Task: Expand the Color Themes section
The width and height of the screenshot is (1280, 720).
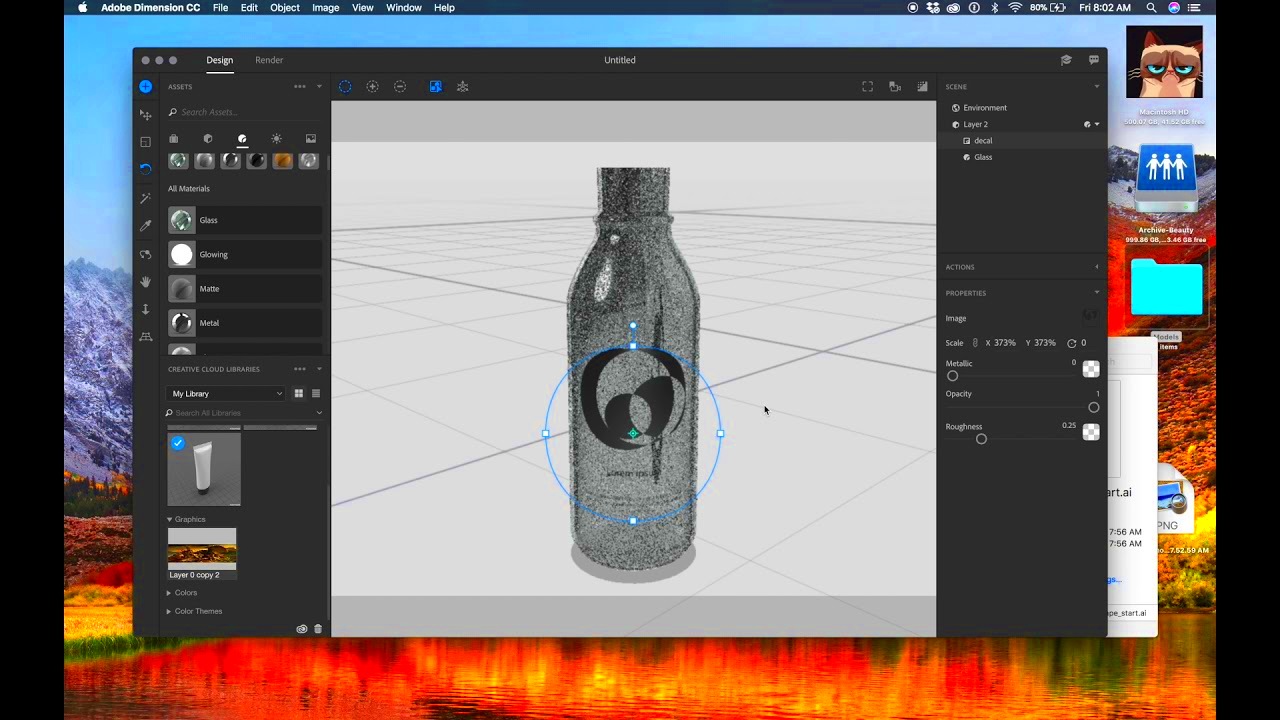Action: (169, 611)
